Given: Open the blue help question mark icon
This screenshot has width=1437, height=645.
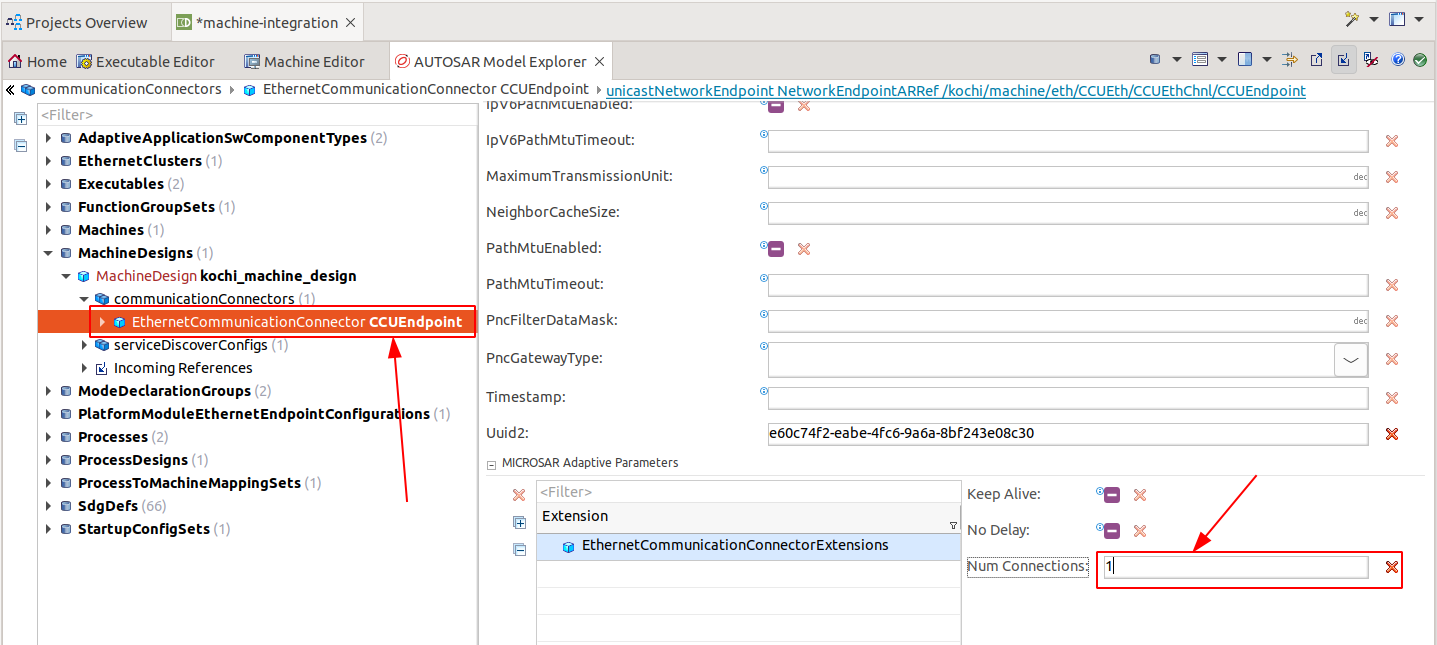Looking at the screenshot, I should 1398,60.
